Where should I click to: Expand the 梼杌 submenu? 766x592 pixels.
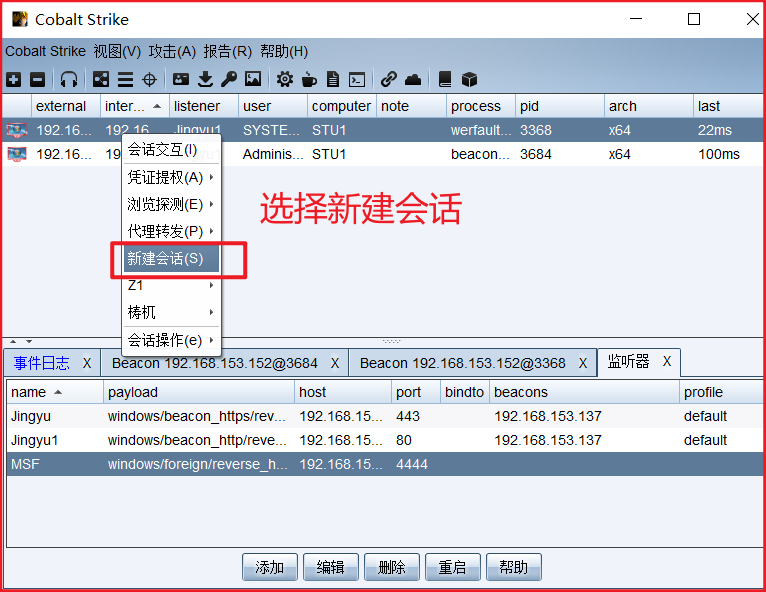pyautogui.click(x=171, y=312)
